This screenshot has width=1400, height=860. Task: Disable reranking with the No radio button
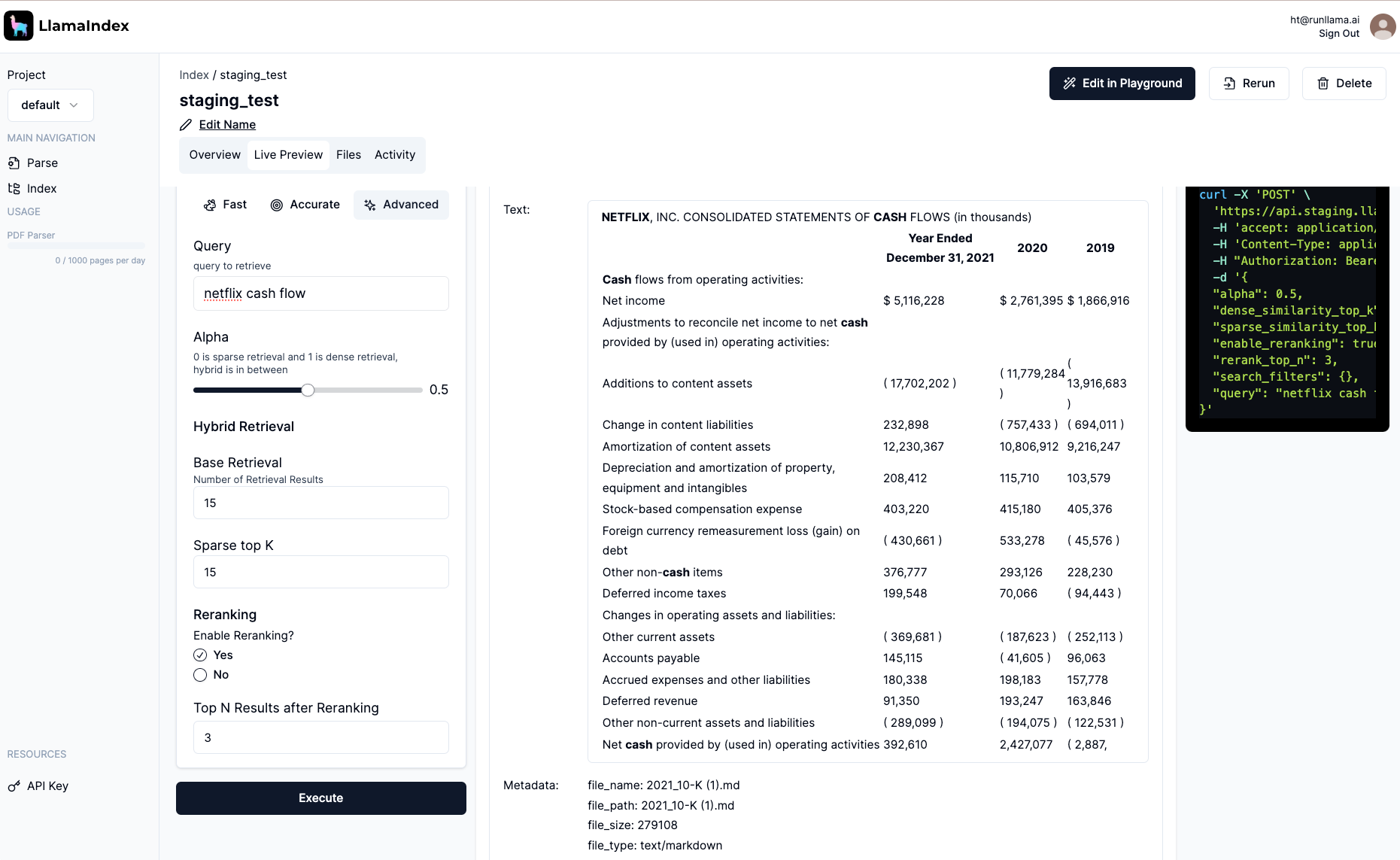pyautogui.click(x=200, y=675)
